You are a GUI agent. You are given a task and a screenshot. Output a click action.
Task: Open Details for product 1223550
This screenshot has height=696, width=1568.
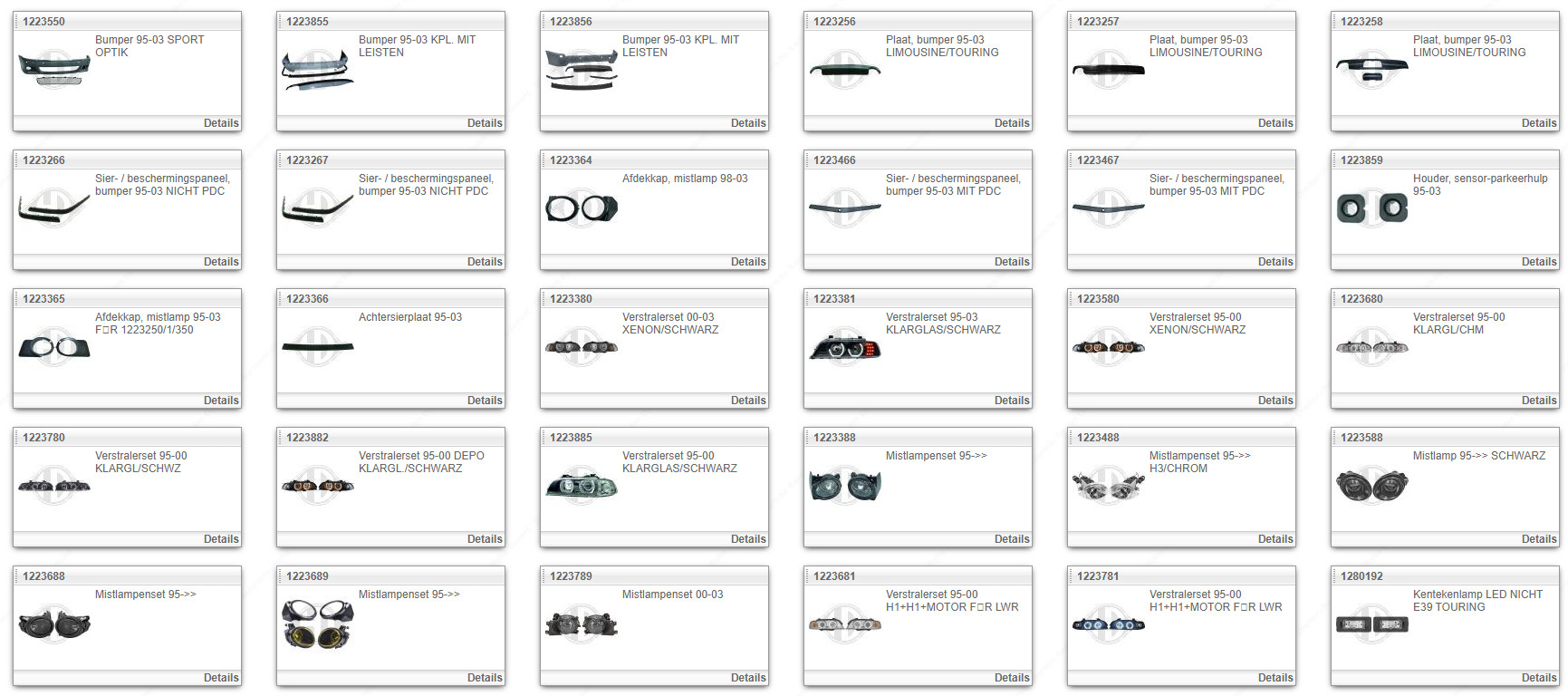[221, 123]
